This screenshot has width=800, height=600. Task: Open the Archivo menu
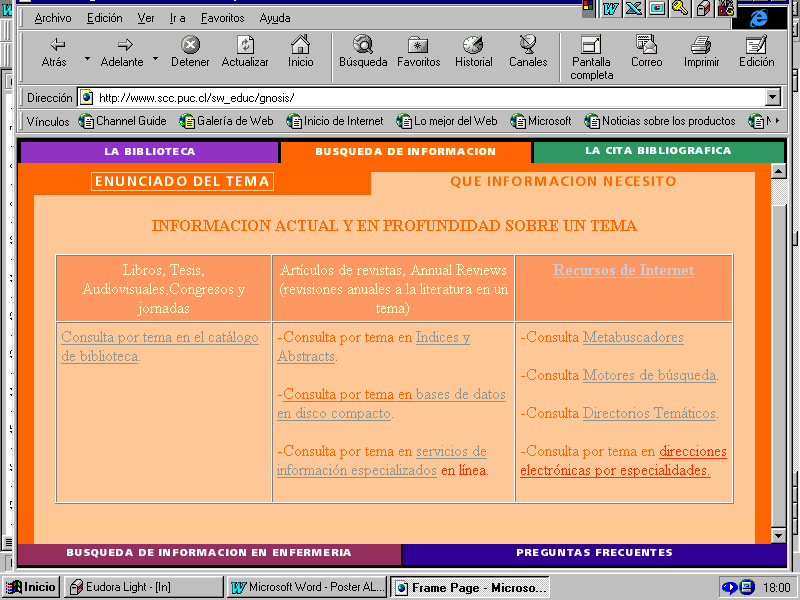pos(52,18)
